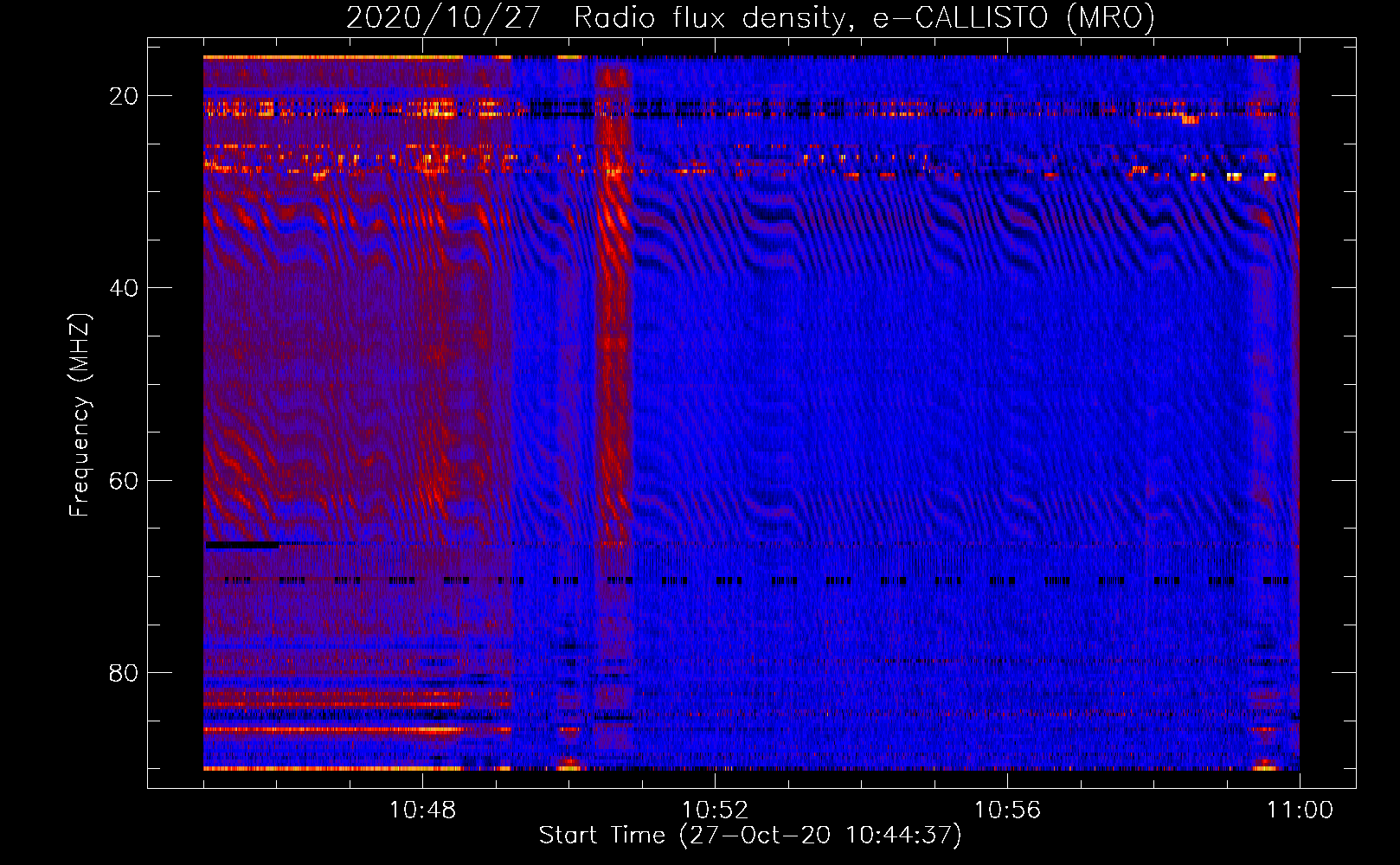Click the 80 frequency tick label
The width and height of the screenshot is (1400, 865).
124,672
